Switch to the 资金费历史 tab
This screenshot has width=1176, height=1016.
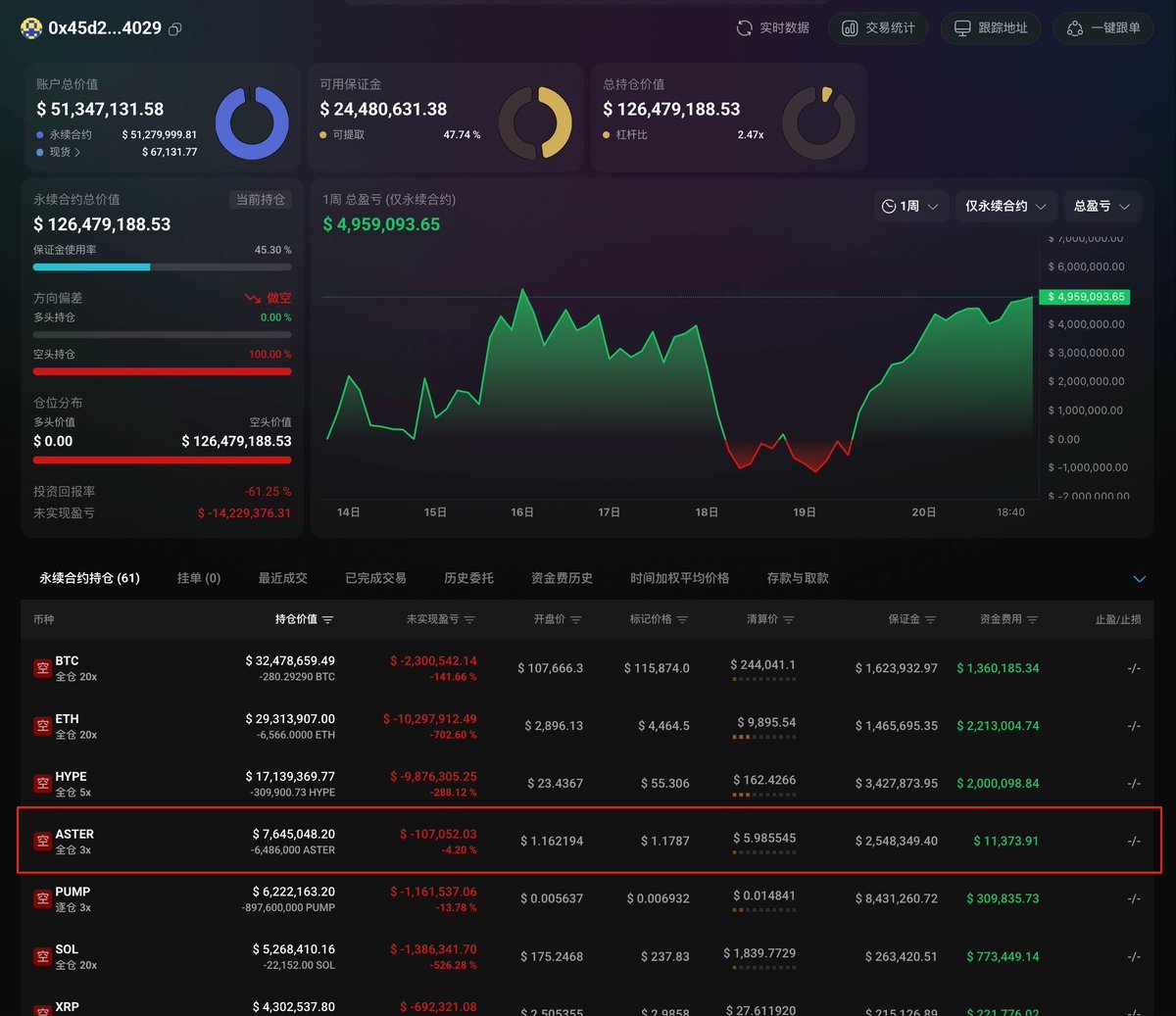[562, 578]
